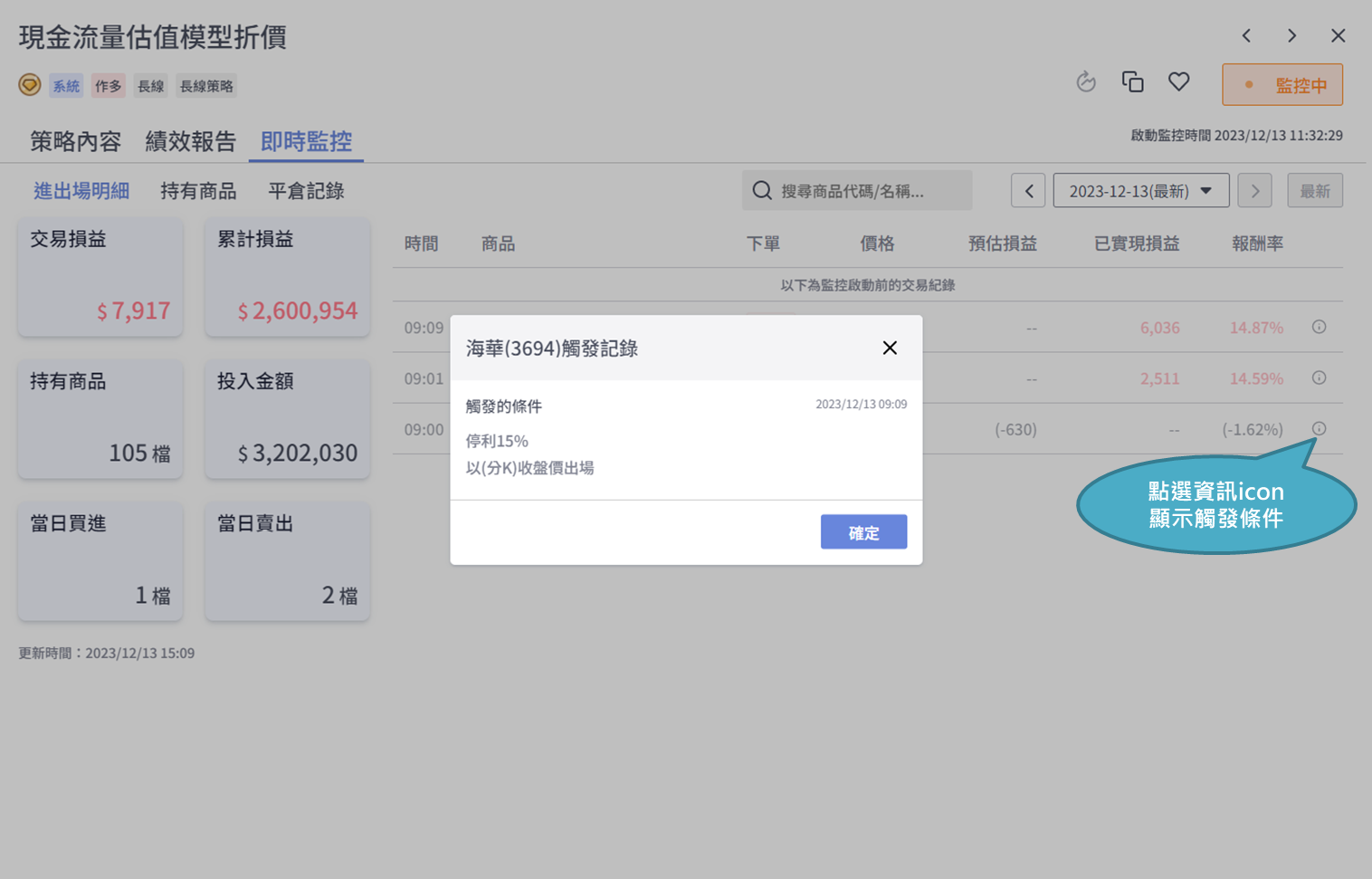Click info icon on 09:01 trade row
1372x879 pixels.
[x=1319, y=377]
